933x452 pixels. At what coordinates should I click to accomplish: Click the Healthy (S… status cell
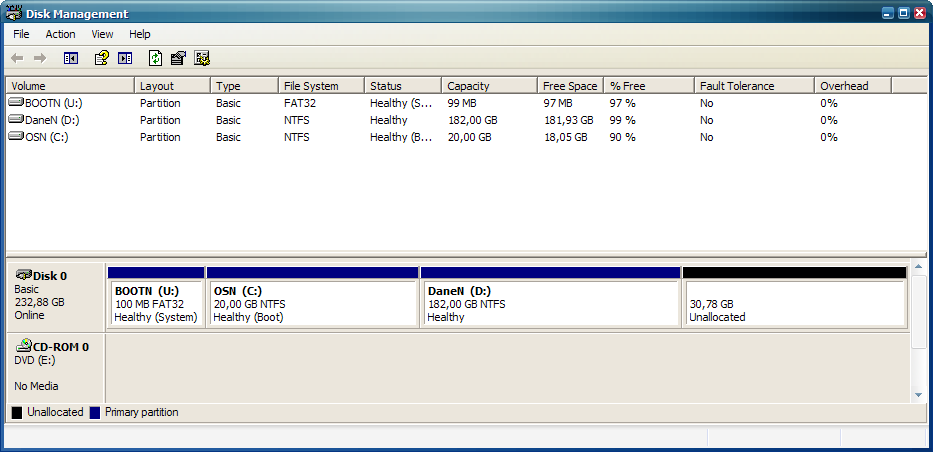pos(401,103)
